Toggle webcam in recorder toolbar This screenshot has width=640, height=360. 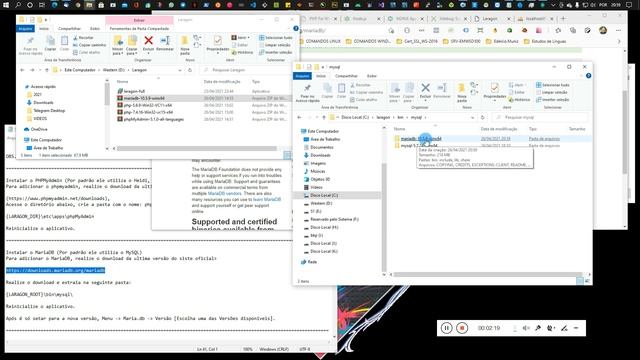pyautogui.click(x=551, y=328)
